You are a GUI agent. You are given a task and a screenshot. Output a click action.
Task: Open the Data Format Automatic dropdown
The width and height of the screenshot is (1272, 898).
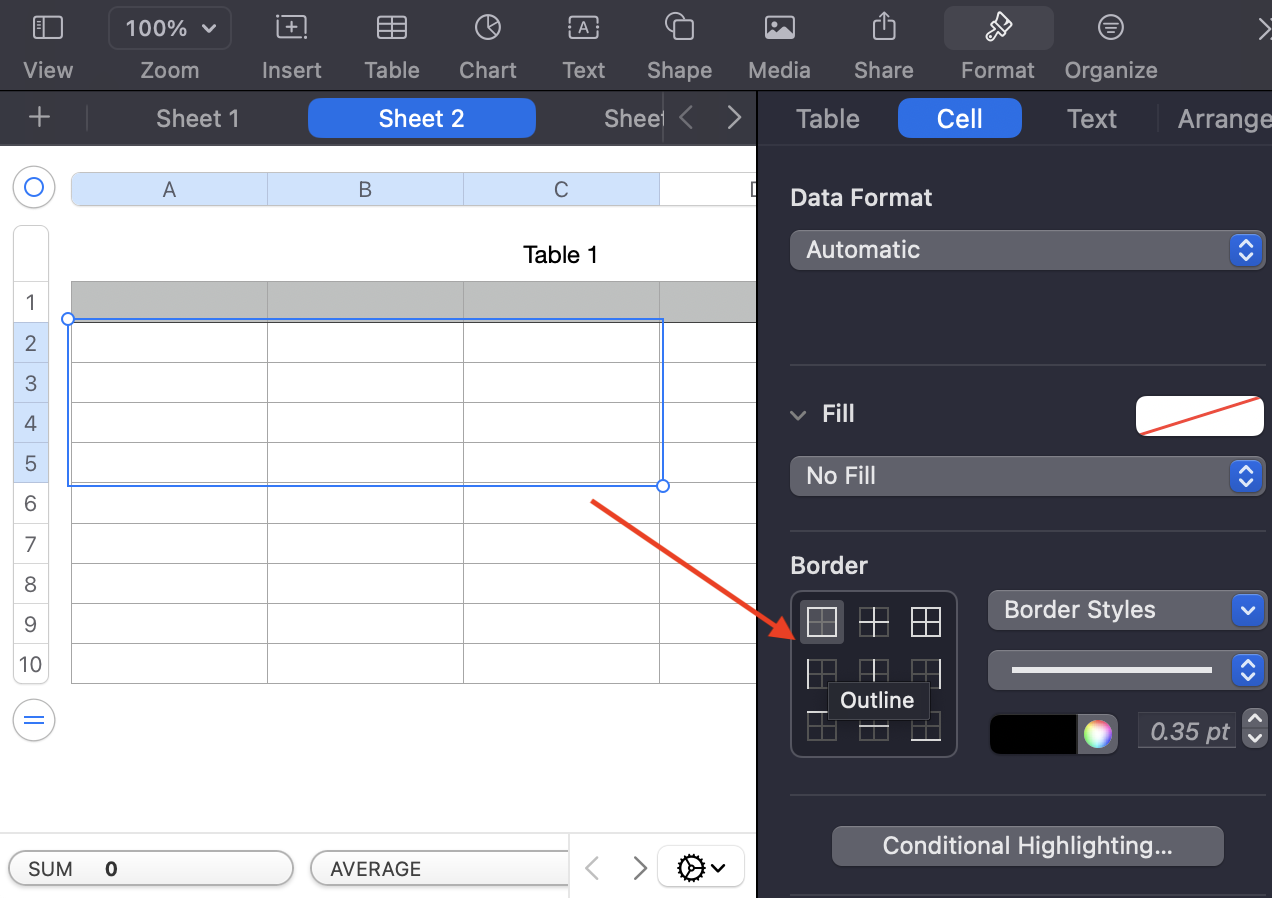[x=1028, y=250]
